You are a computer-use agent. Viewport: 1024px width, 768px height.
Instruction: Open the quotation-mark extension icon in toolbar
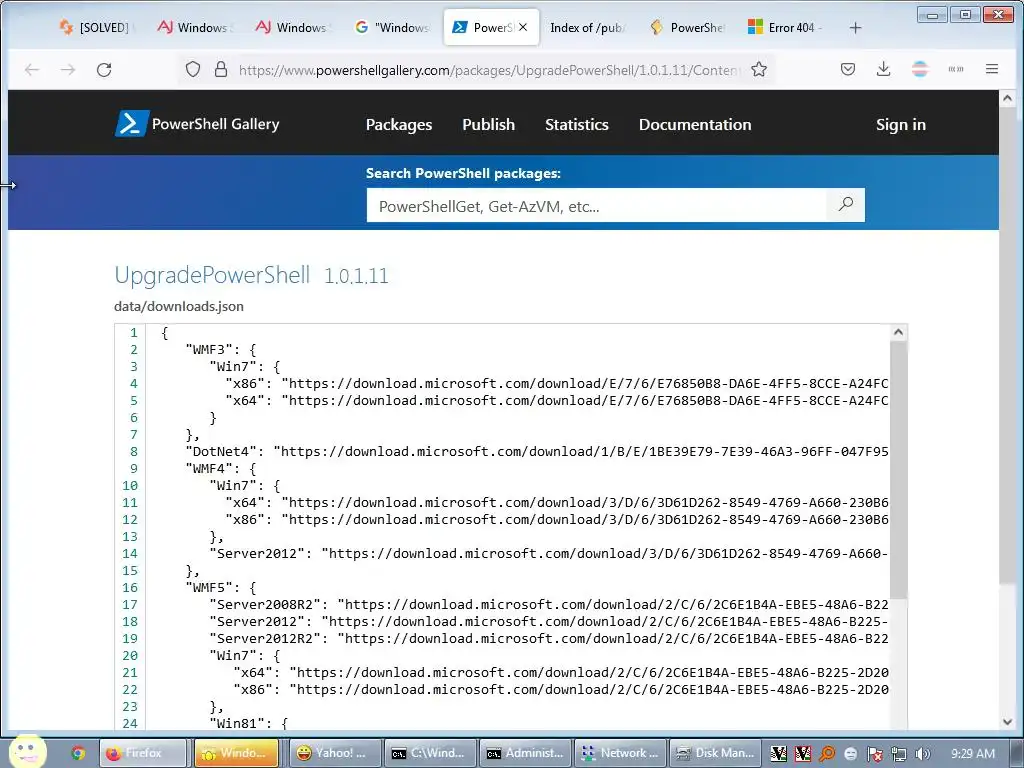[955, 69]
